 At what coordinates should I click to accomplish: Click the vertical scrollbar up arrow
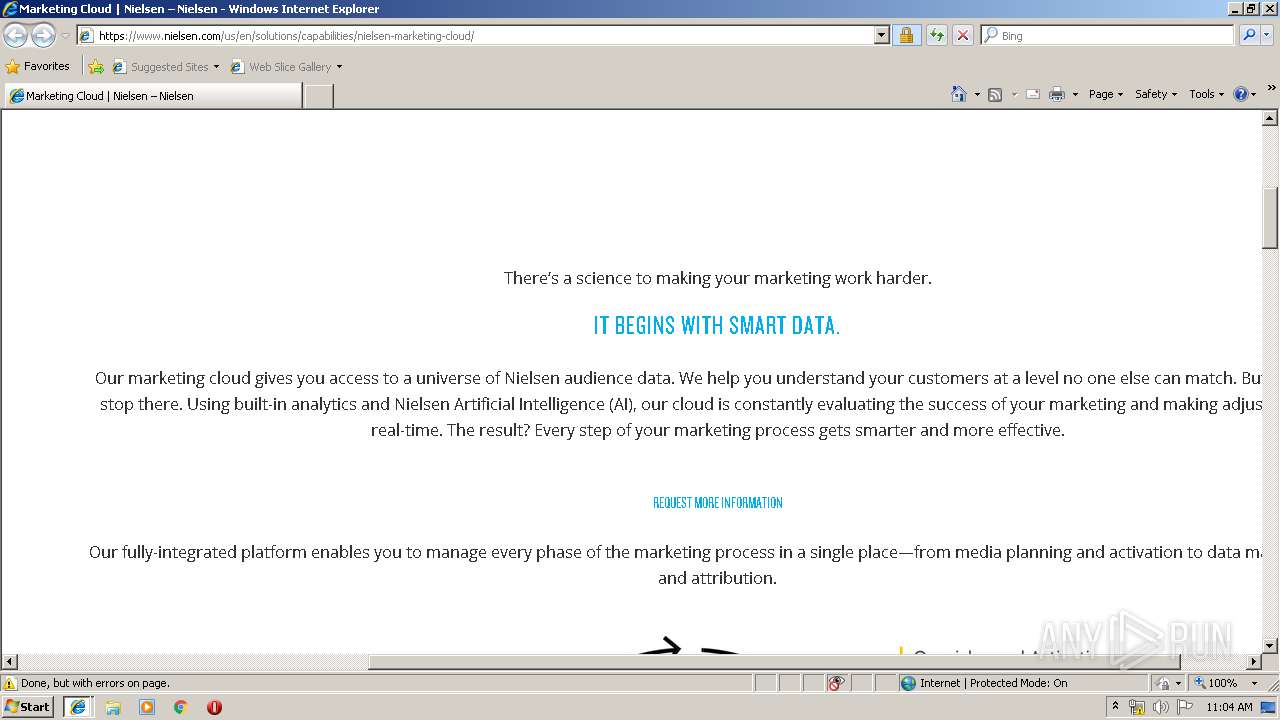click(x=1271, y=118)
